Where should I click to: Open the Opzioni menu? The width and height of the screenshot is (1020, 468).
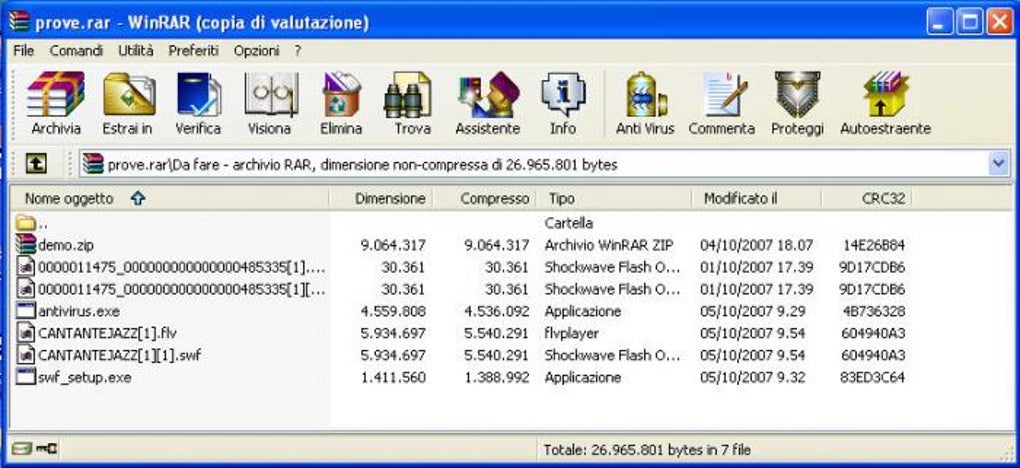[256, 50]
